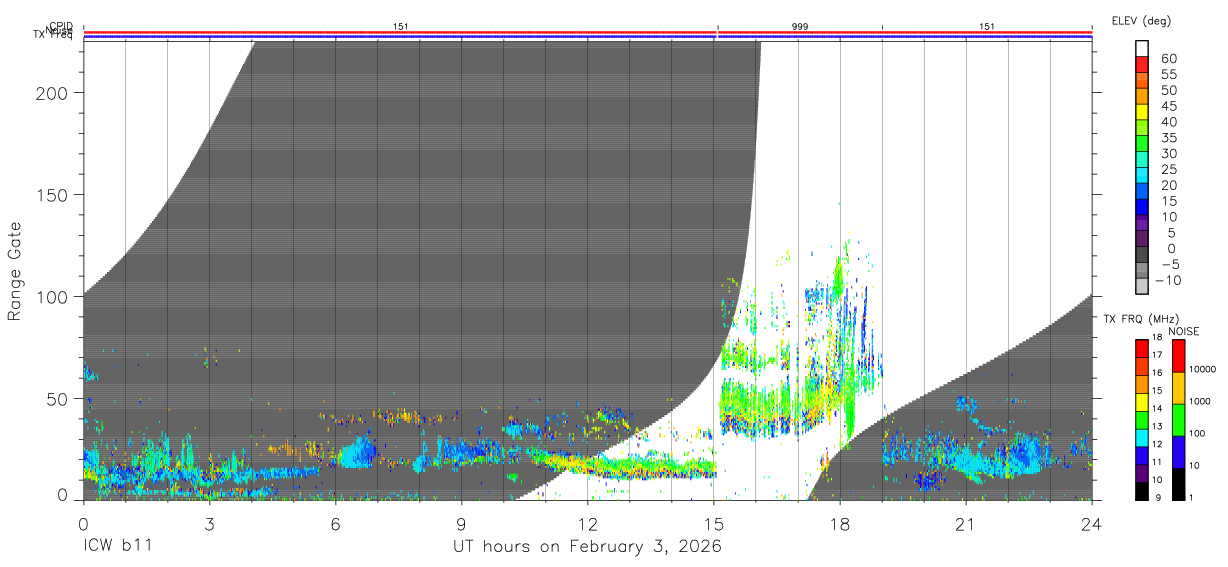Click the red segment of the ELEV color bar
1228x567 pixels.
(1143, 67)
